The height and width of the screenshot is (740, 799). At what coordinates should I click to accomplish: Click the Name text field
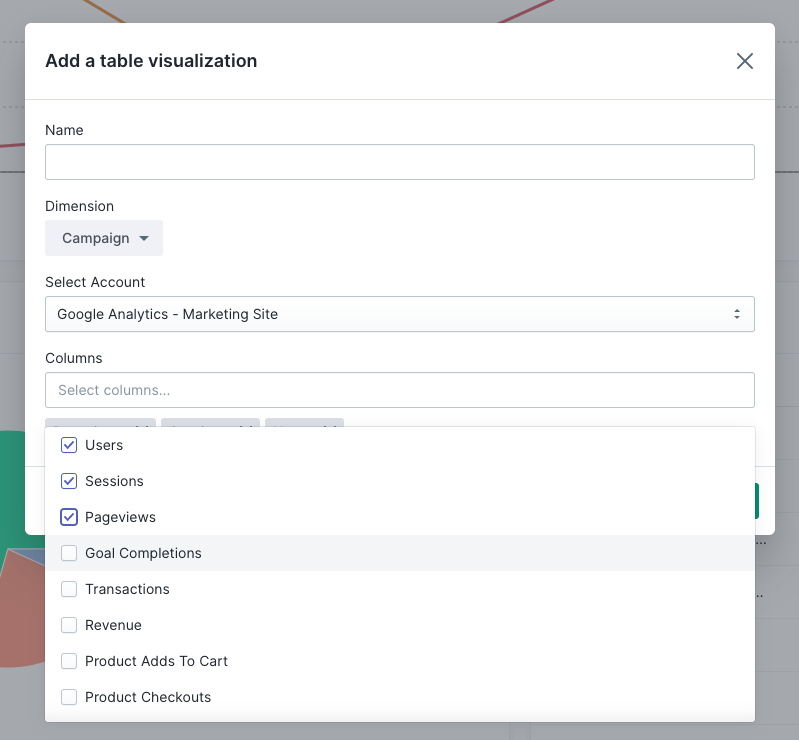tap(399, 162)
